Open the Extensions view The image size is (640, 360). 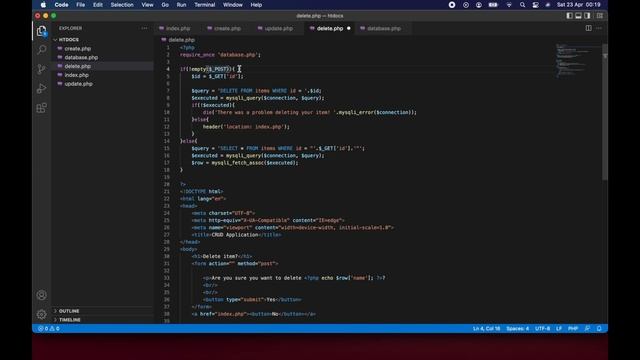41,108
